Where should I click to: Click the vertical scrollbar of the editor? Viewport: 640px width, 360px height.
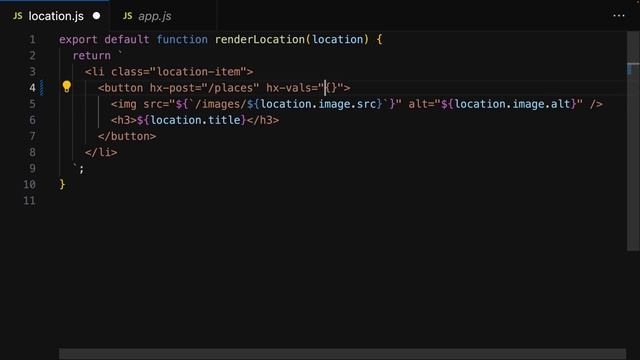coord(633,141)
